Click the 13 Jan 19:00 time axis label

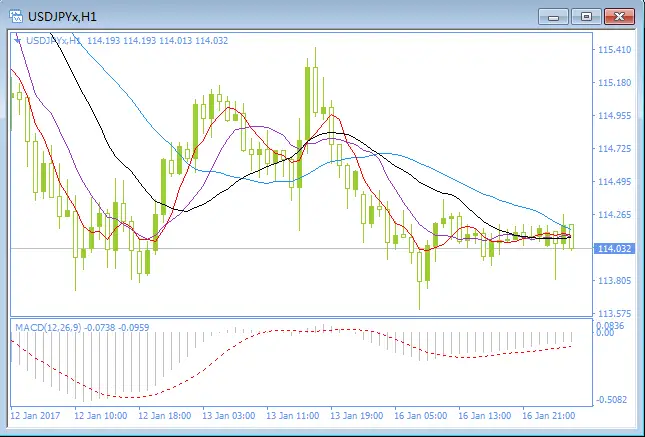point(357,416)
